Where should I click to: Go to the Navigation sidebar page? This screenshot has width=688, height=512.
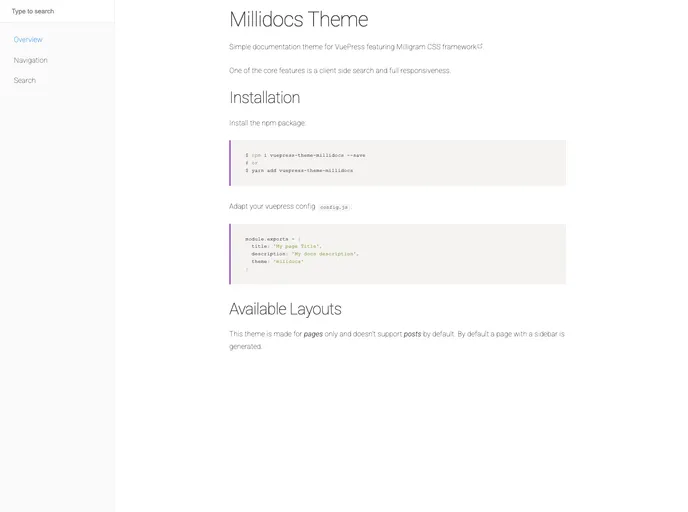tap(30, 60)
